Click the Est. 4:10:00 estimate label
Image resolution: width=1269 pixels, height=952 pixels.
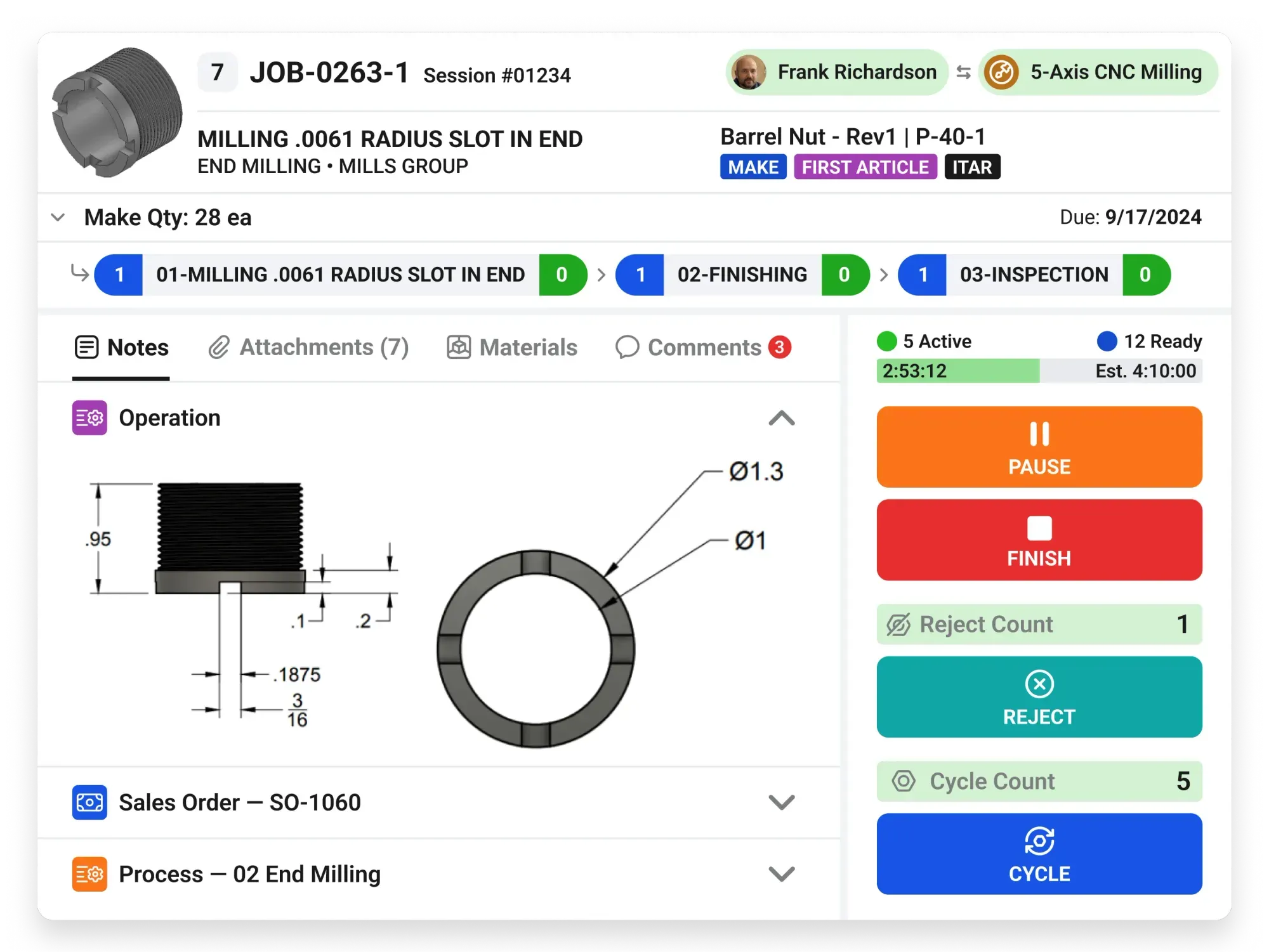pos(1146,371)
